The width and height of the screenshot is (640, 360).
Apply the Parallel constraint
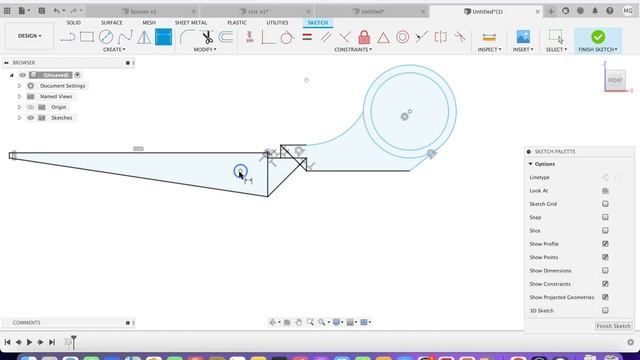tap(326, 37)
